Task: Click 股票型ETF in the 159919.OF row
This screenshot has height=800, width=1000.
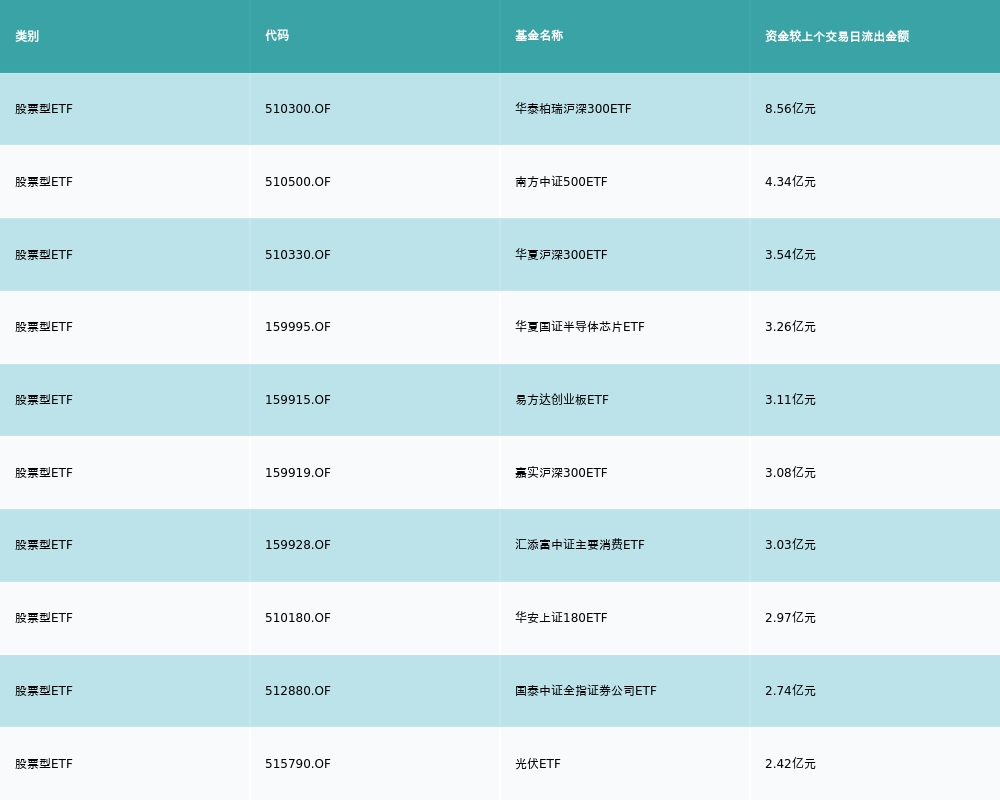Action: [x=44, y=473]
